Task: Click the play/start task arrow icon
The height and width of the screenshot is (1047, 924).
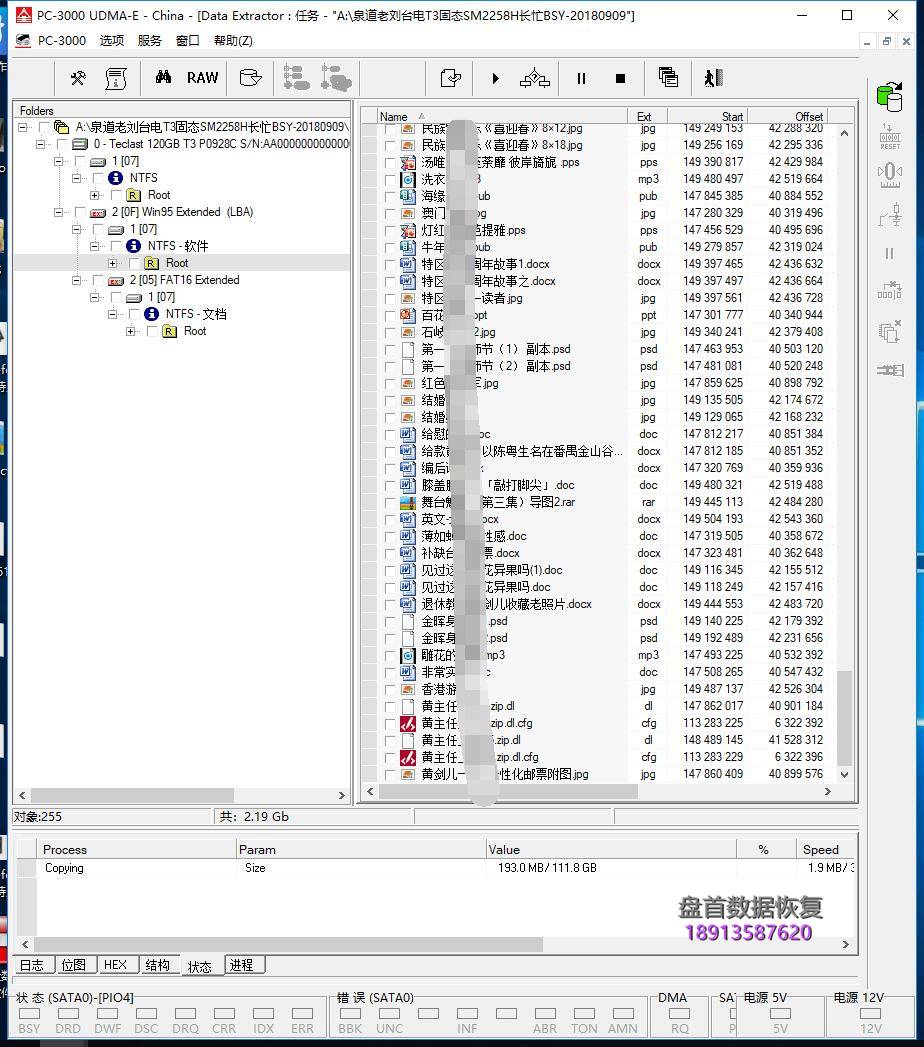Action: [495, 78]
